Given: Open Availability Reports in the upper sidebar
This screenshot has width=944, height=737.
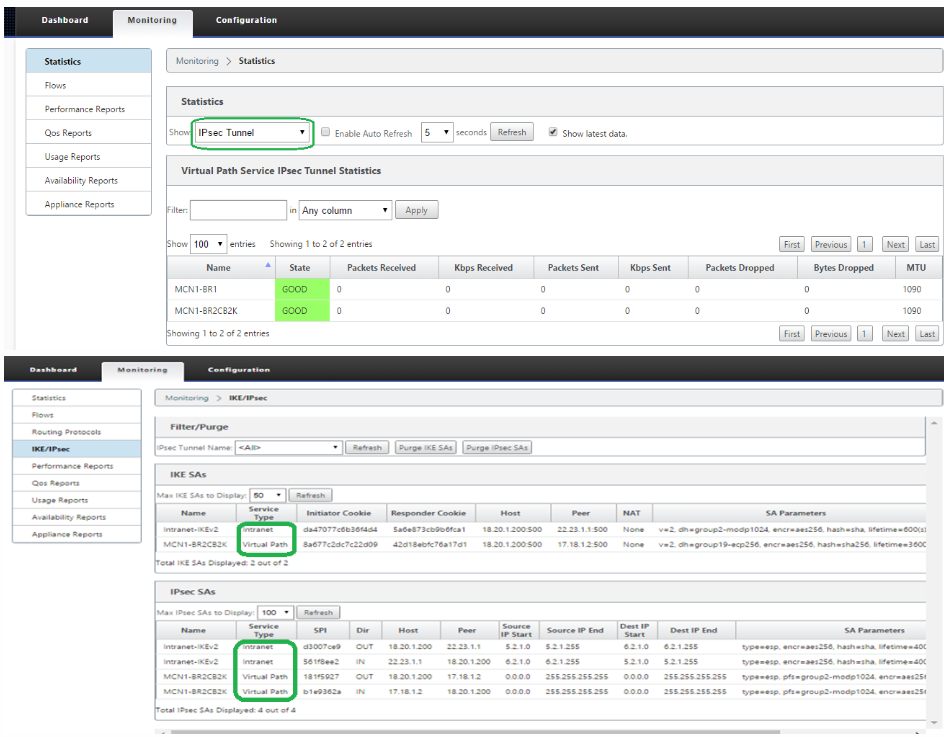Looking at the screenshot, I should click(x=81, y=181).
